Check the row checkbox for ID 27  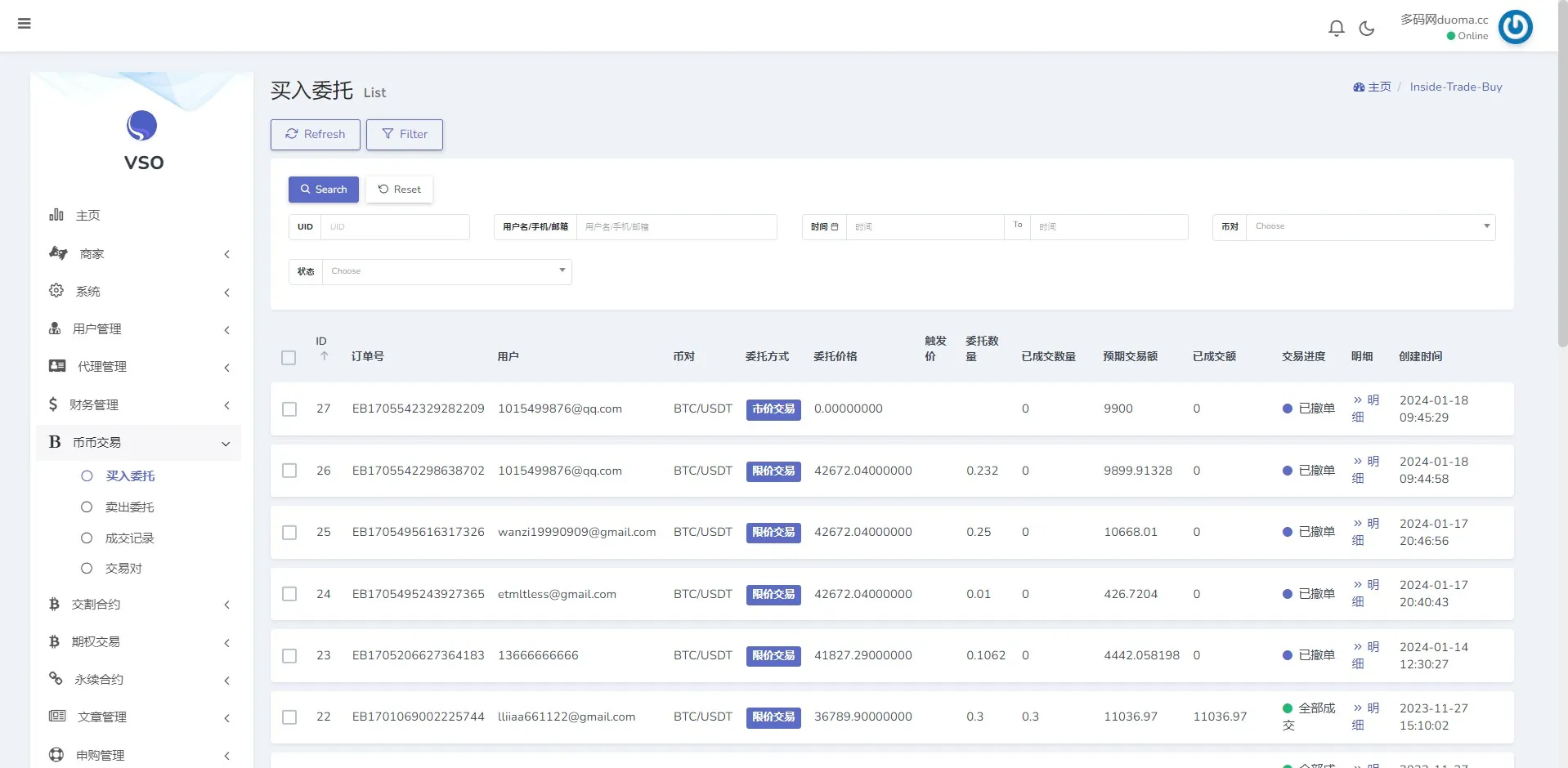pos(289,409)
